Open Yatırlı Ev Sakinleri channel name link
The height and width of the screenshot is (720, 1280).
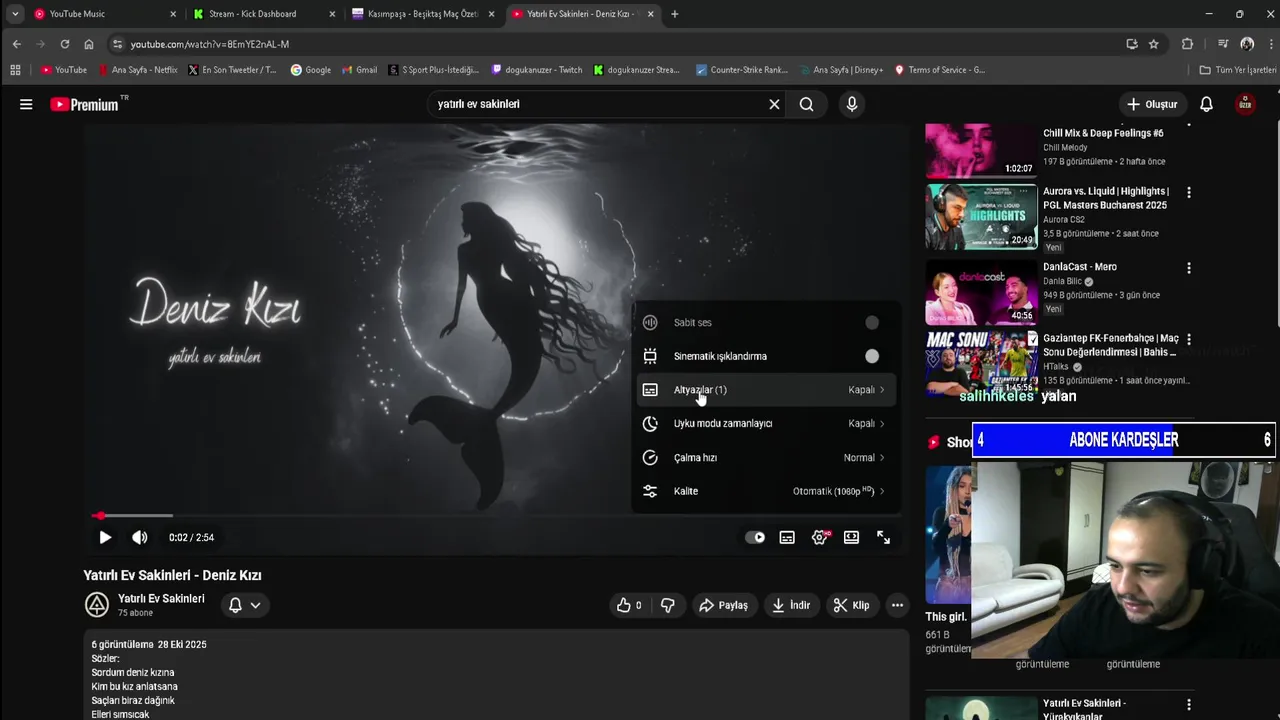161,598
